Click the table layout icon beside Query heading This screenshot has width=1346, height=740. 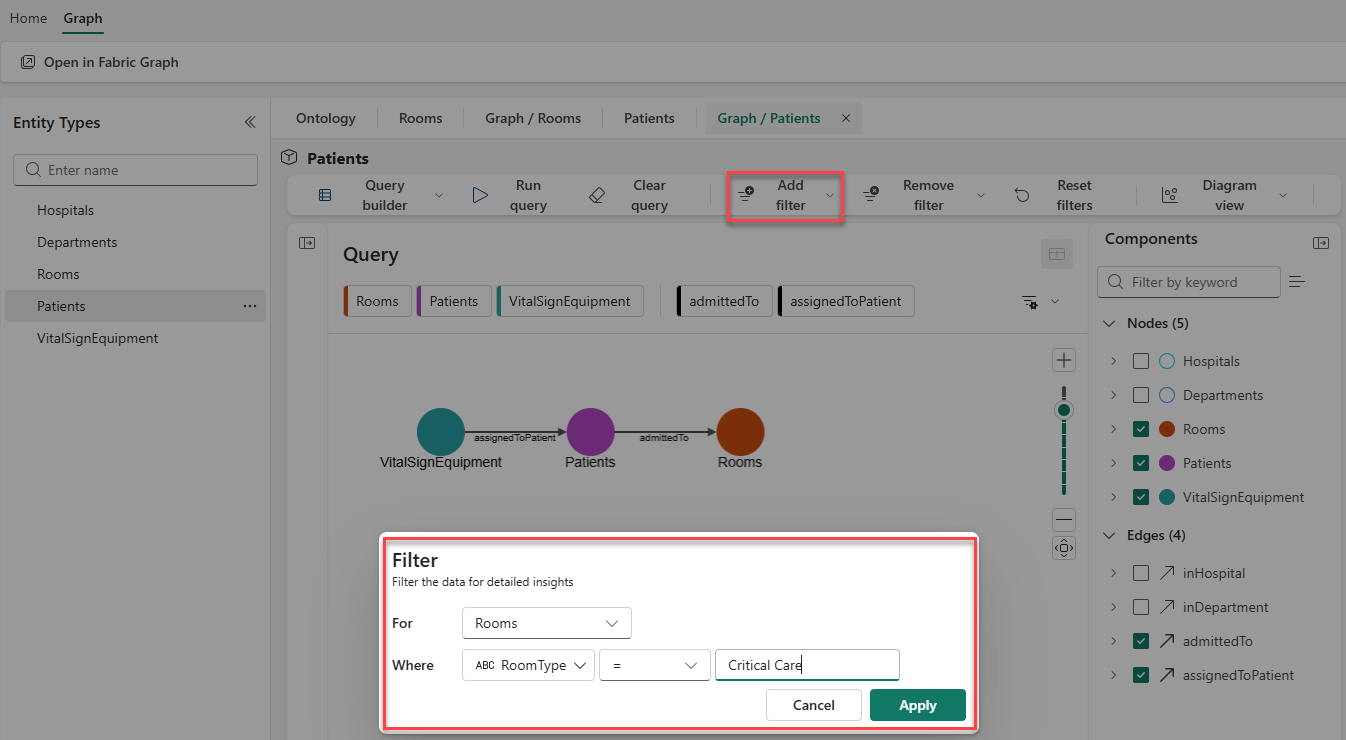tap(1056, 254)
